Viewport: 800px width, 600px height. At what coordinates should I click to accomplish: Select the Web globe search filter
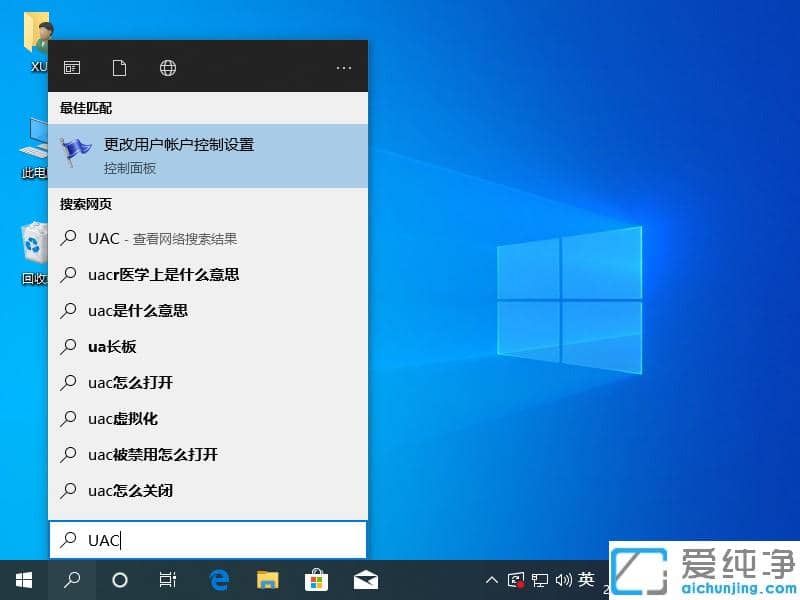(167, 67)
